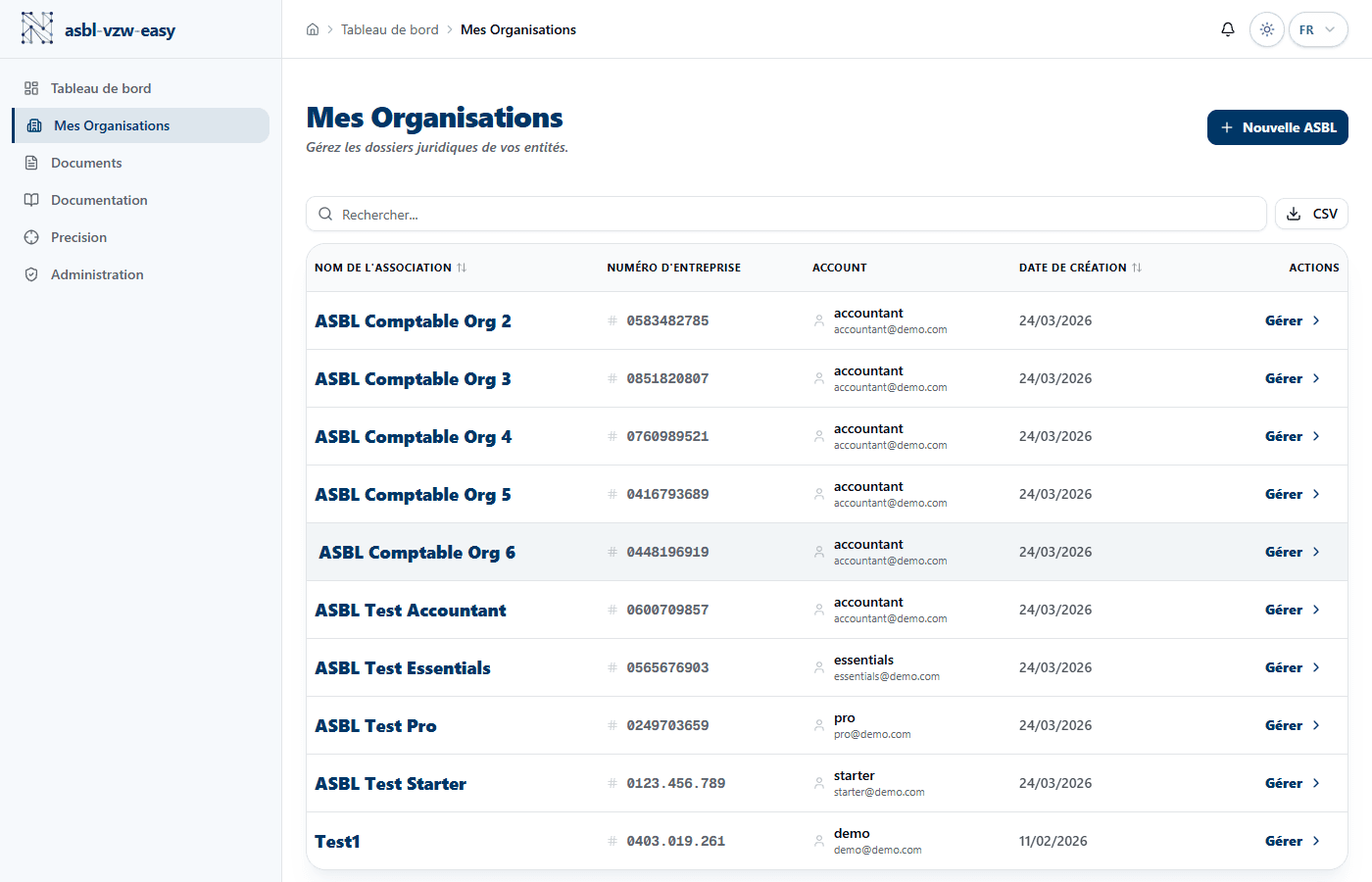This screenshot has height=882, width=1372.
Task: Click Gérer for ASBL Test Starter
Action: (1293, 783)
